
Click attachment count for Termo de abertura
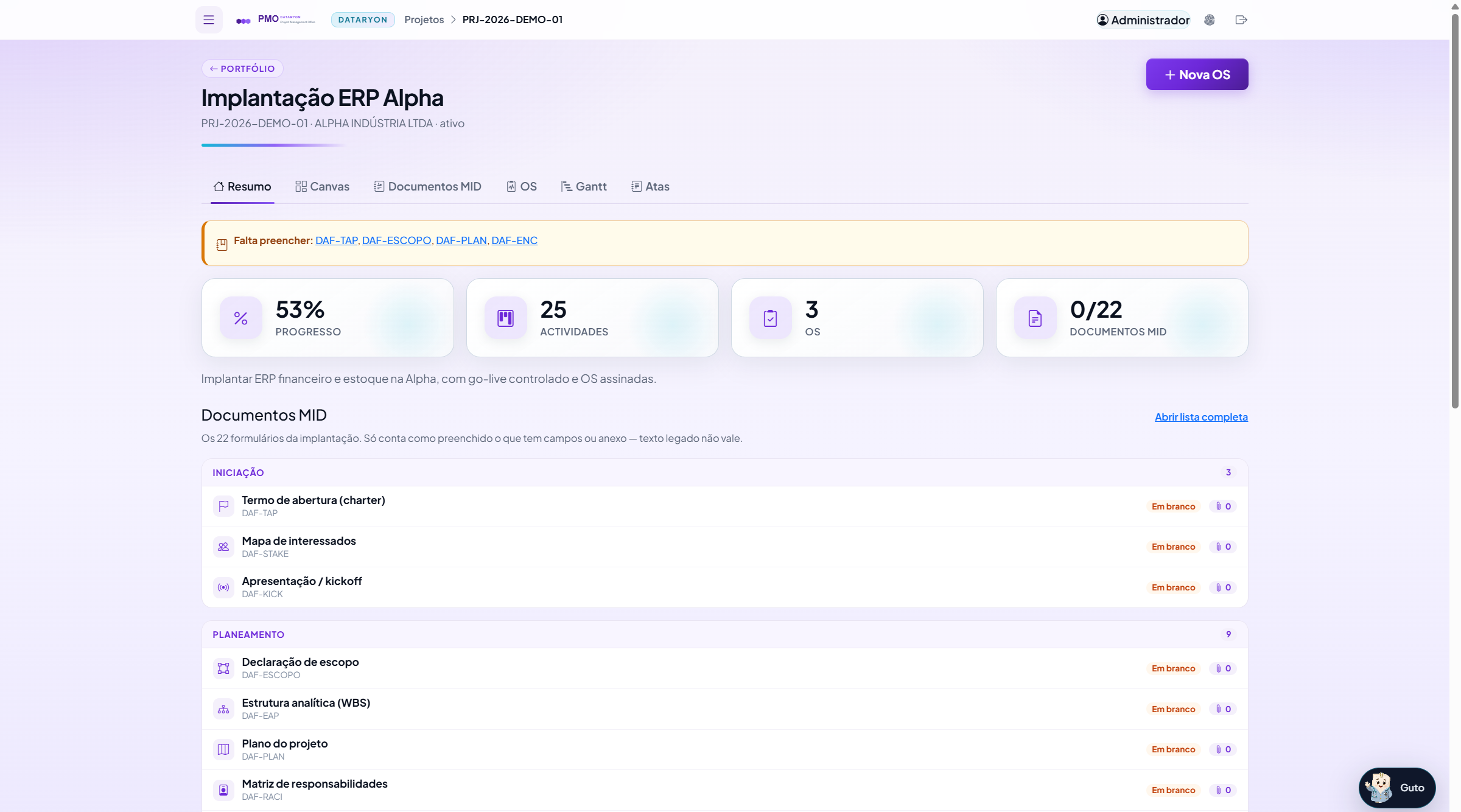(x=1223, y=506)
